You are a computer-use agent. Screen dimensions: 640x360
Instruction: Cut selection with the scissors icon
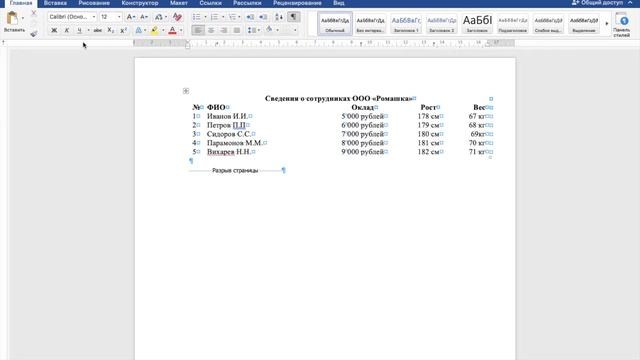coord(33,14)
